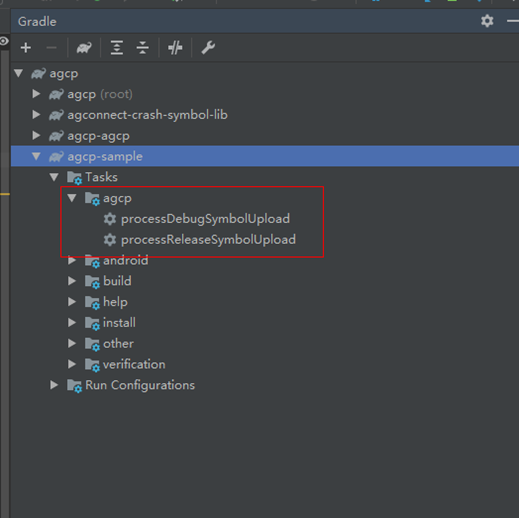This screenshot has width=519, height=518.
Task: Click the Run Configurations folder icon
Action: [x=74, y=386]
